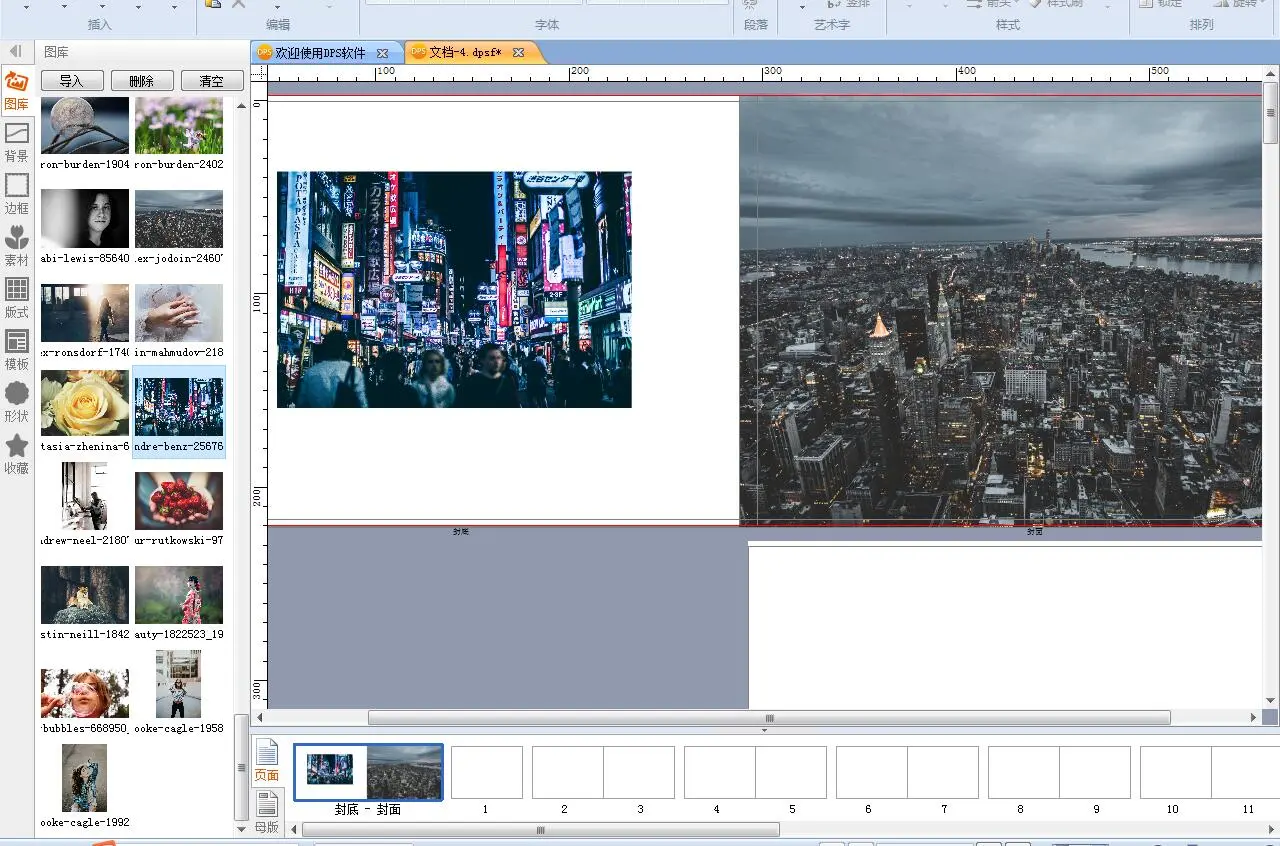
Task: Open page 10 thumbnail in the page strip
Action: pos(1176,772)
